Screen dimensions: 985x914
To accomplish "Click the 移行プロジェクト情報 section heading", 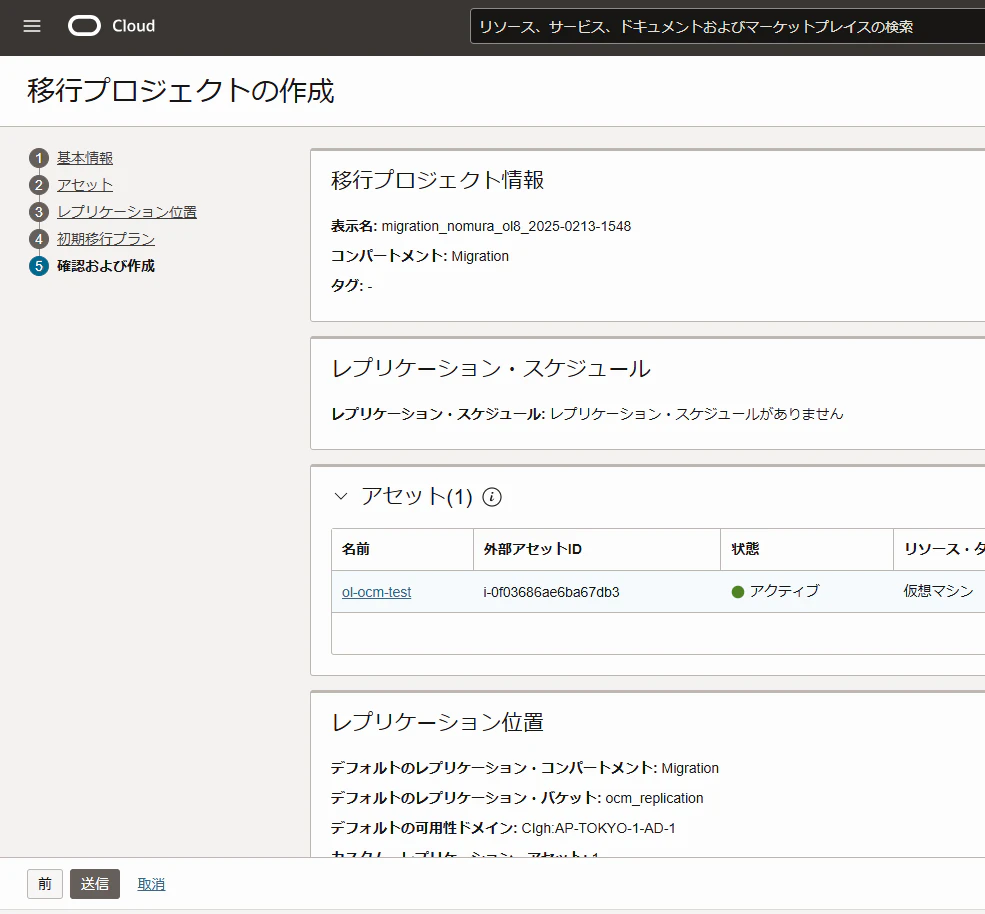I will point(437,180).
